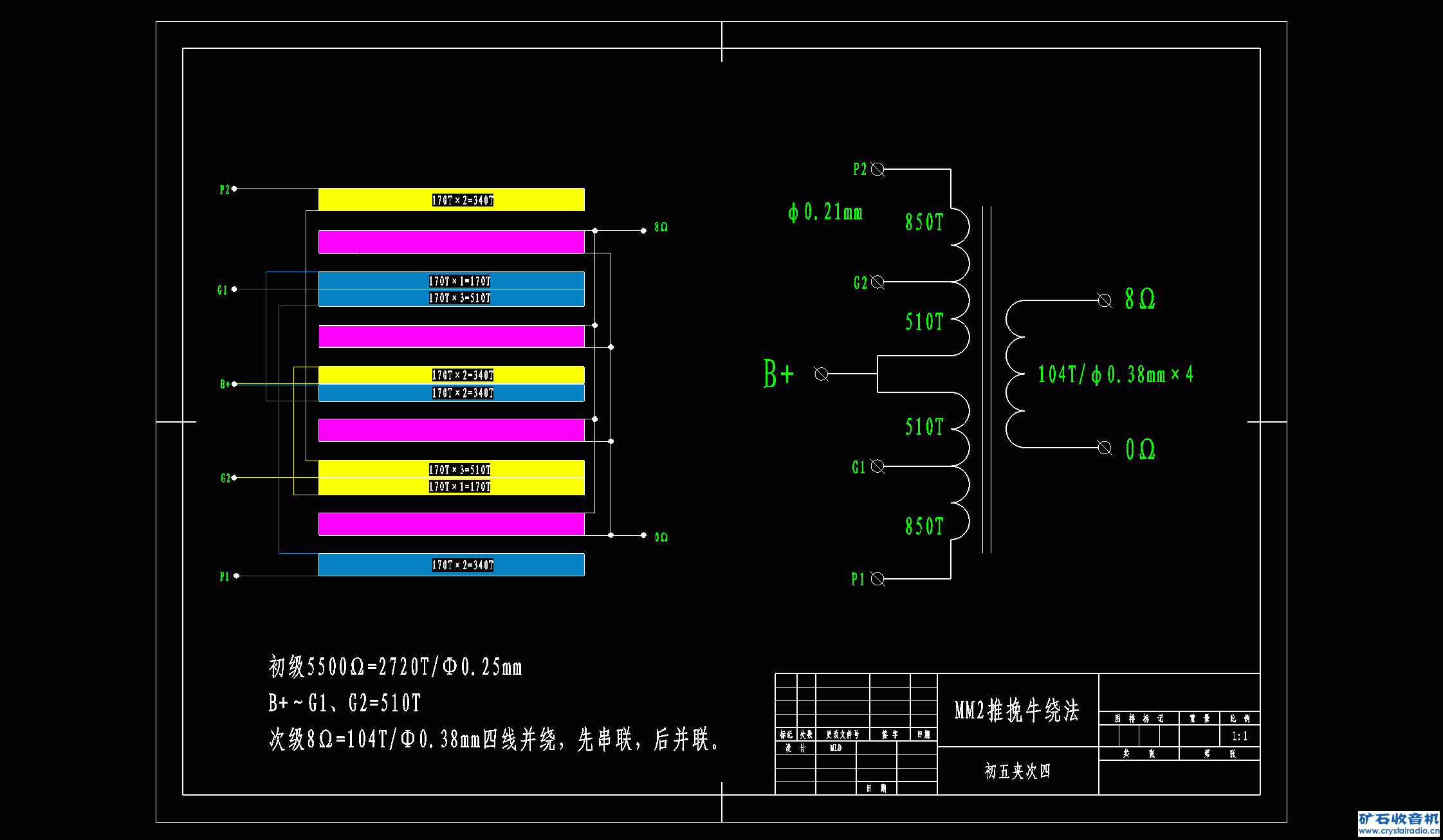This screenshot has height=840, width=1443.
Task: Select the blue 170T×1=170T winding bar
Action: pyautogui.click(x=452, y=280)
